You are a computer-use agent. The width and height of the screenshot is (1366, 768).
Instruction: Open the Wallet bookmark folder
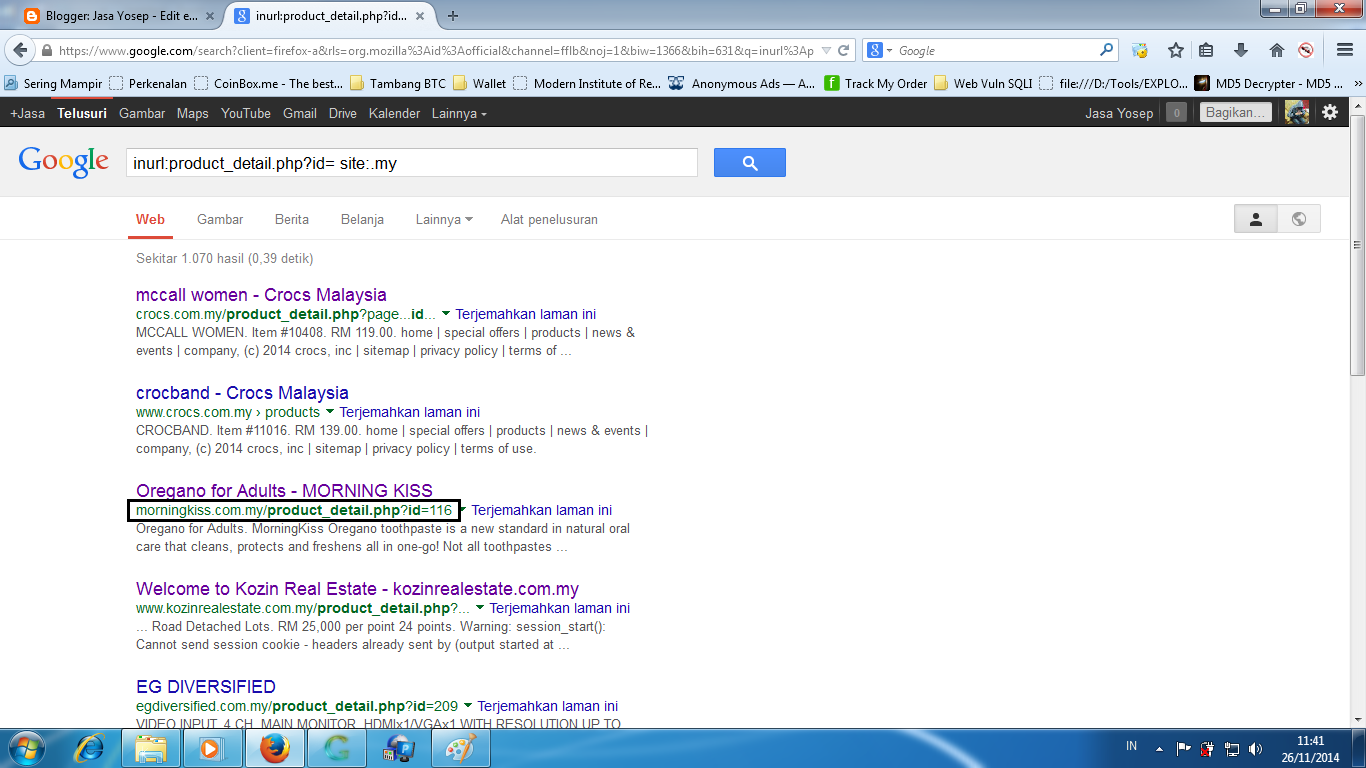coord(480,84)
